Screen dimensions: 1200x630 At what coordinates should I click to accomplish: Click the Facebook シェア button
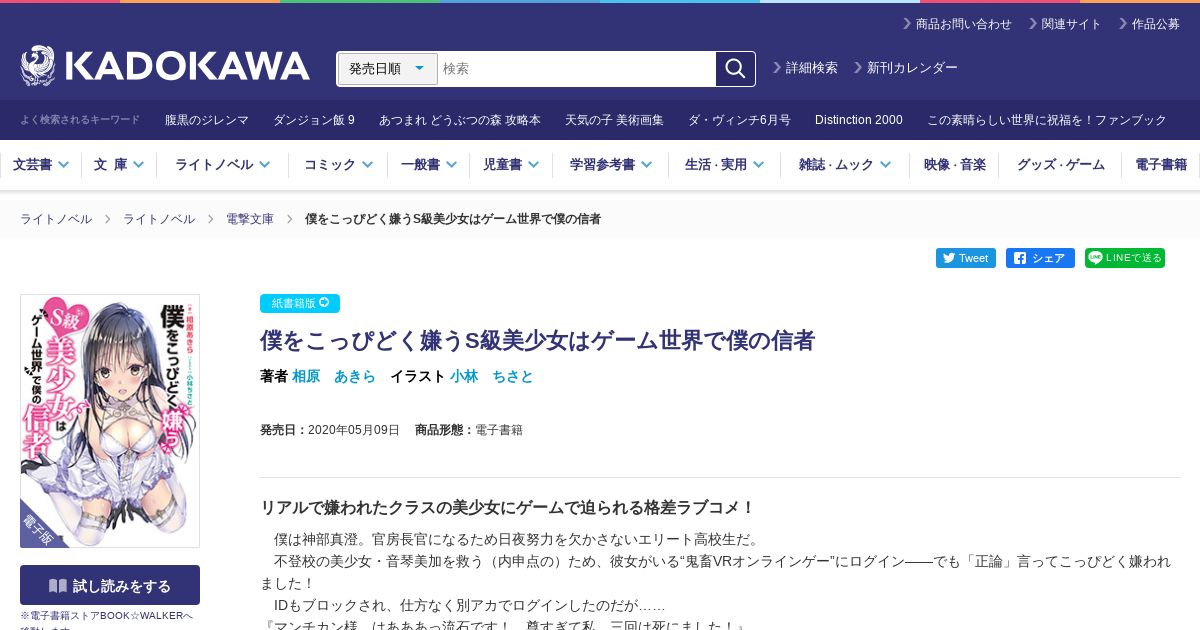(1040, 258)
